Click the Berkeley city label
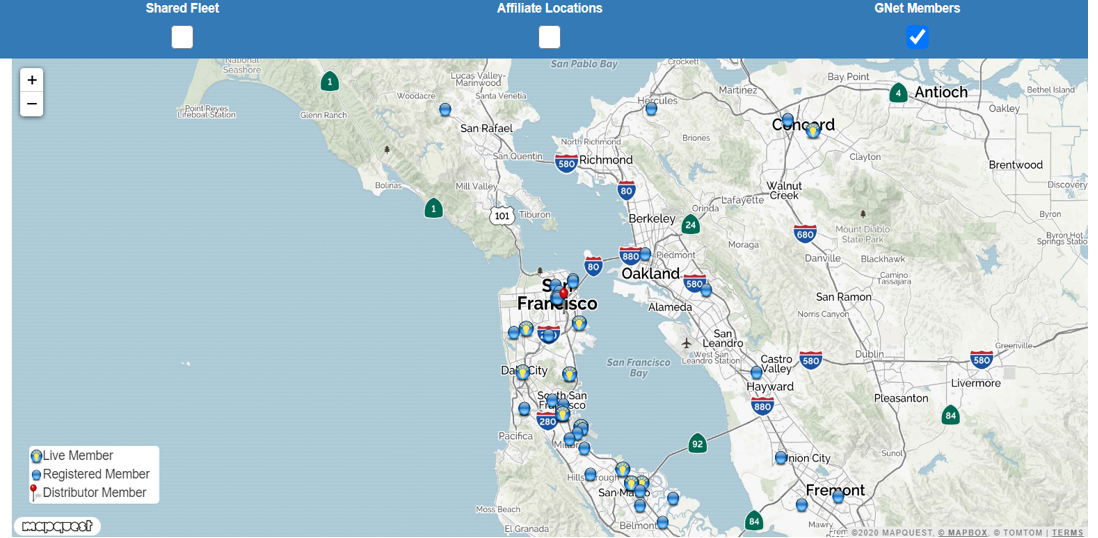The height and width of the screenshot is (538, 1098). coord(652,219)
